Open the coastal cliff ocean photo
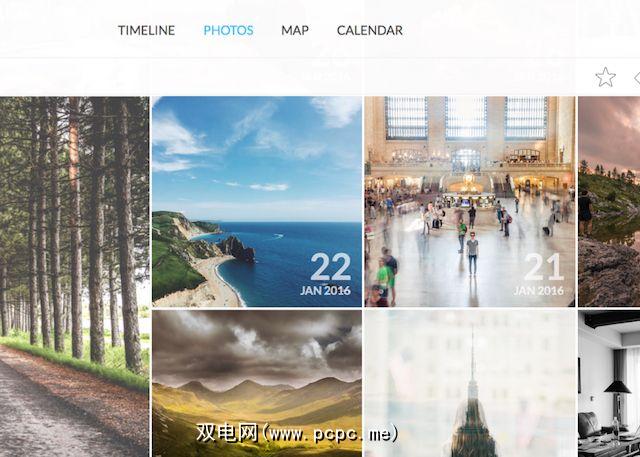 click(257, 202)
